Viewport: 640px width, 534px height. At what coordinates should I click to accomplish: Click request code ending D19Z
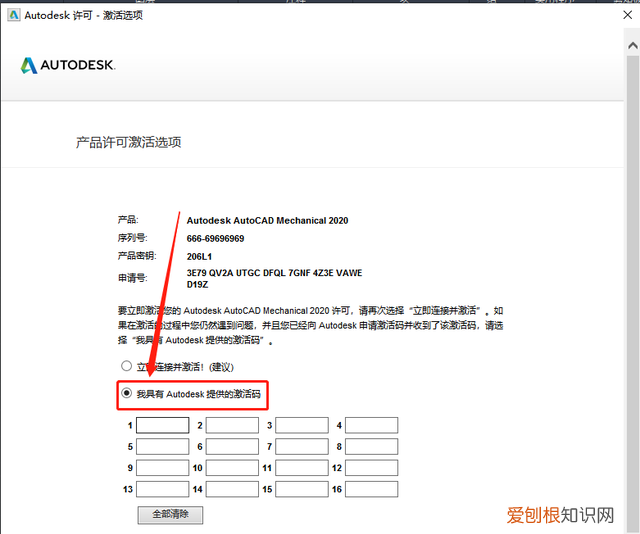coord(198,285)
